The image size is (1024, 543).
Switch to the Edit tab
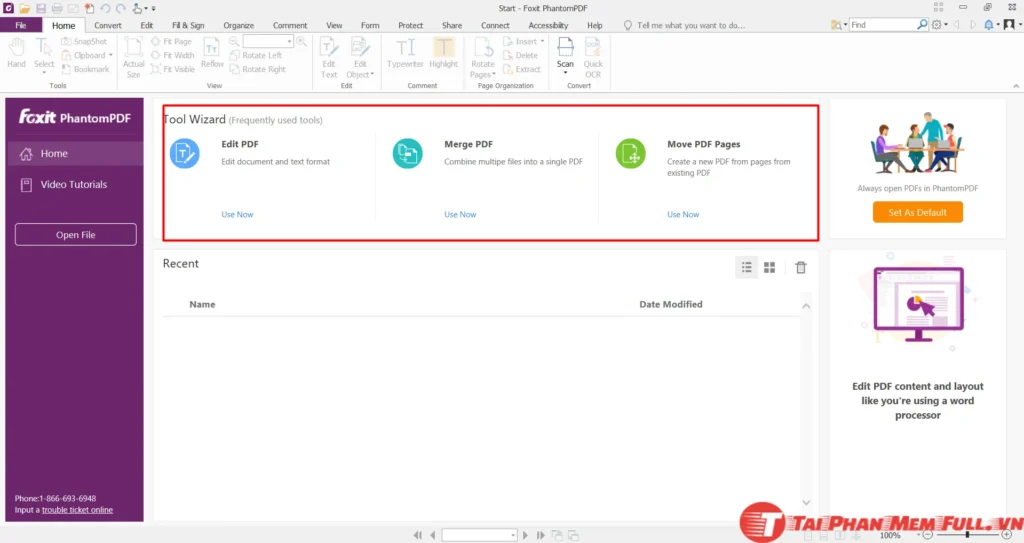(146, 25)
